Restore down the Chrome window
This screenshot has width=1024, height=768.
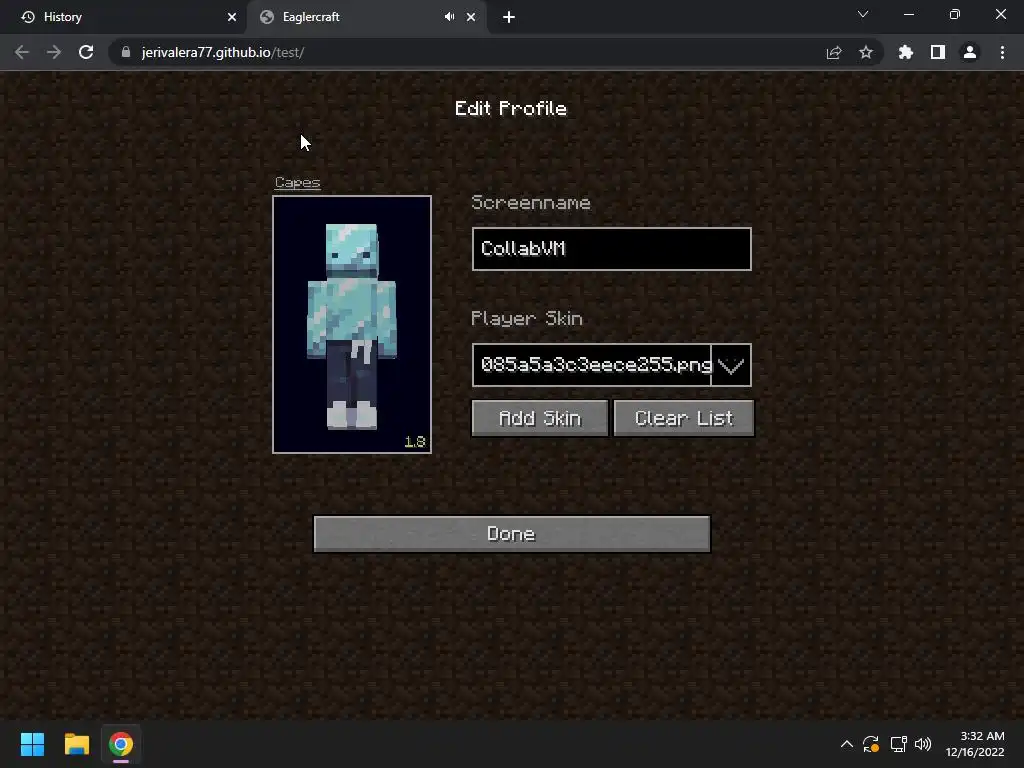pos(955,14)
